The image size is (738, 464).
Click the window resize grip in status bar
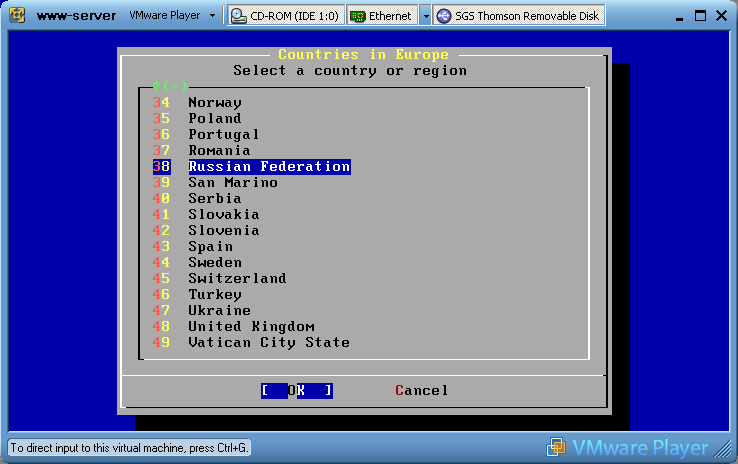point(722,448)
